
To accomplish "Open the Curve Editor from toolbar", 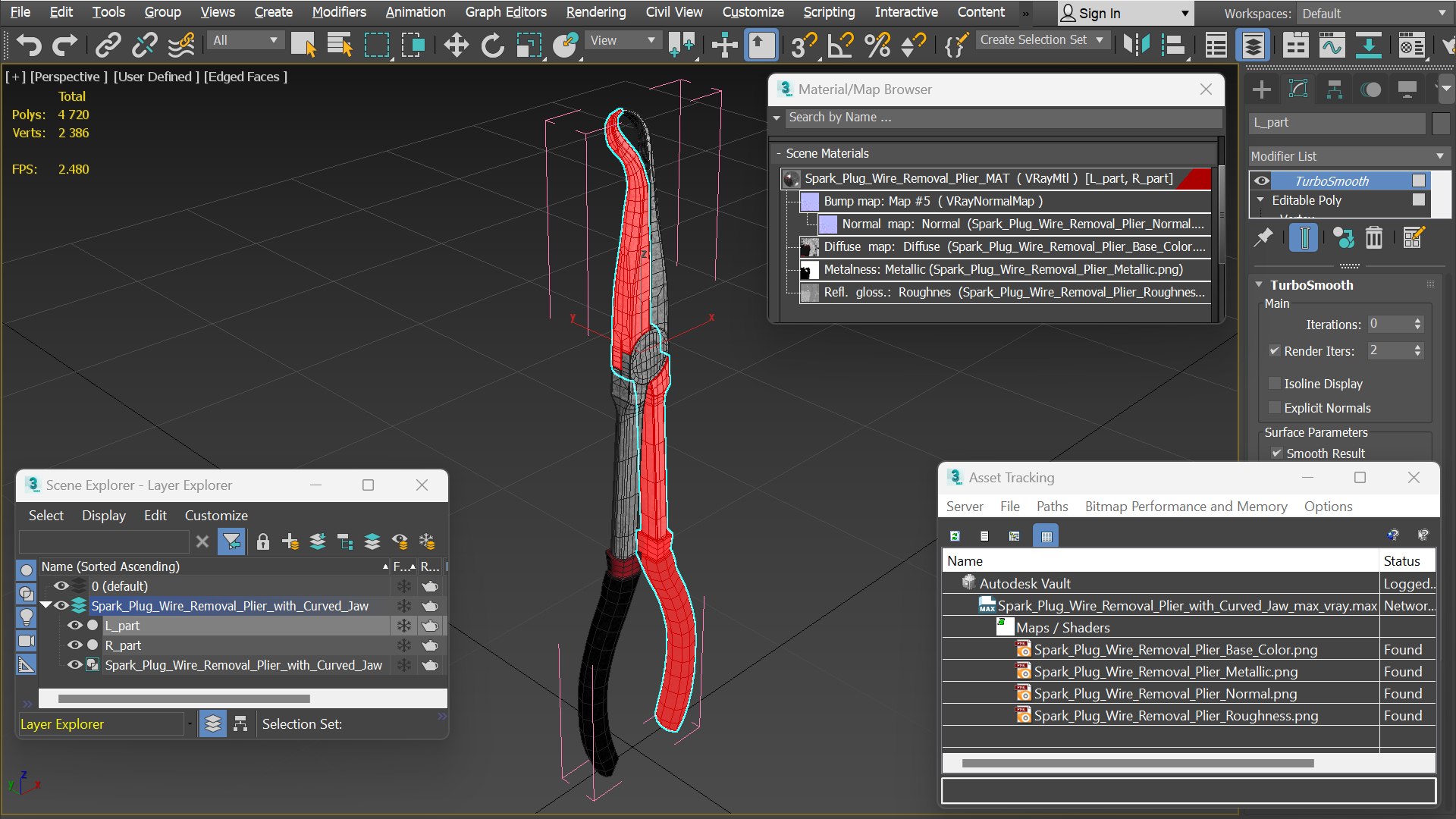I will coord(1332,45).
